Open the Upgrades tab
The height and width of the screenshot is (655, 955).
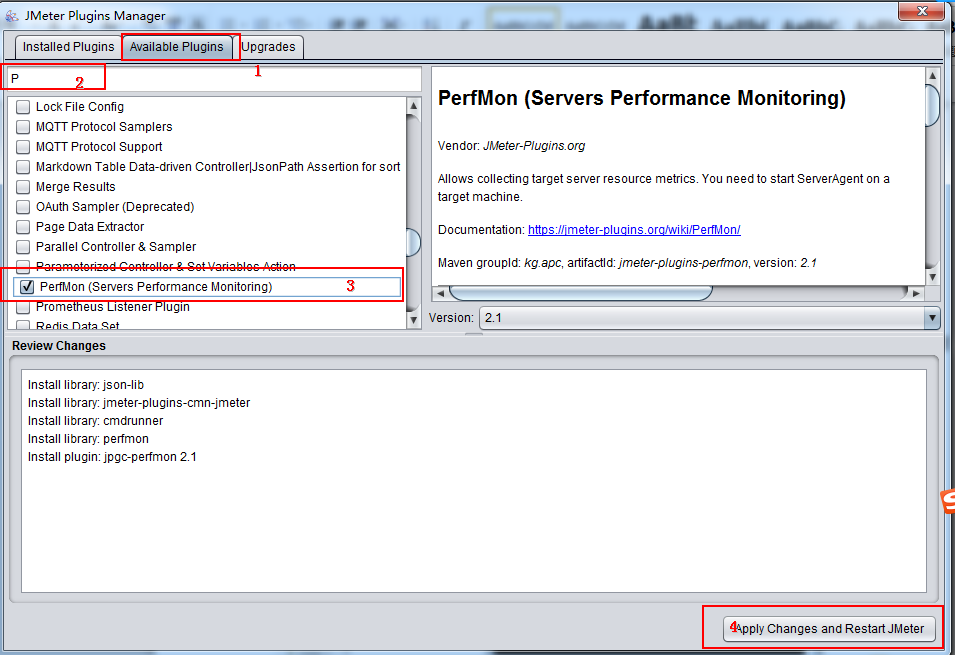[x=268, y=47]
